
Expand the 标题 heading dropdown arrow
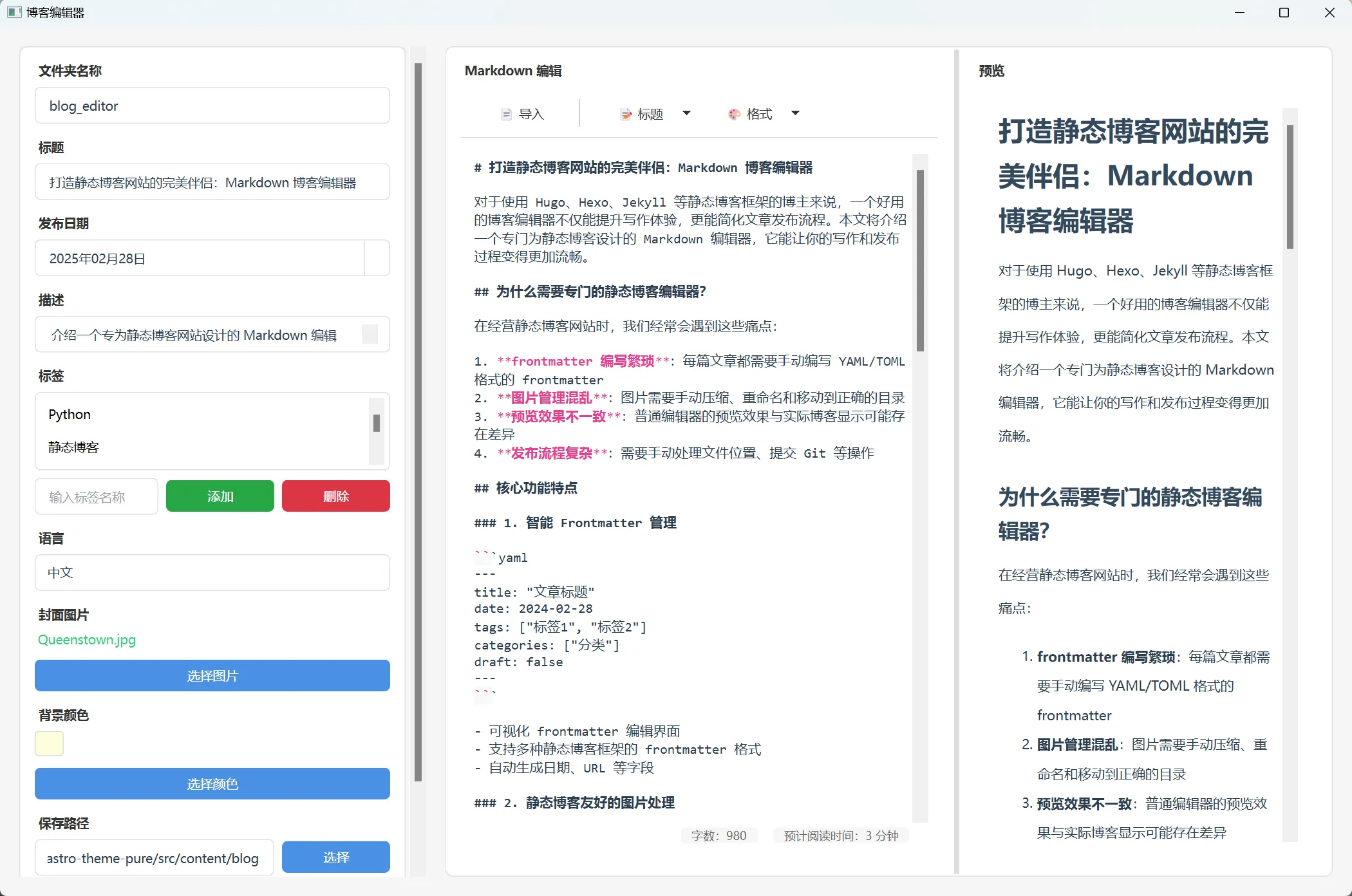coord(686,113)
